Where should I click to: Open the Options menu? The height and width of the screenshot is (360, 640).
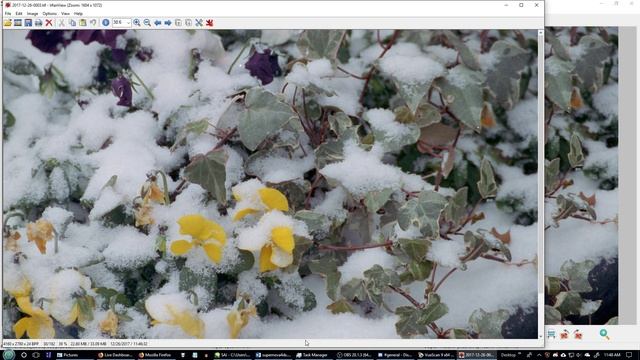click(x=49, y=13)
